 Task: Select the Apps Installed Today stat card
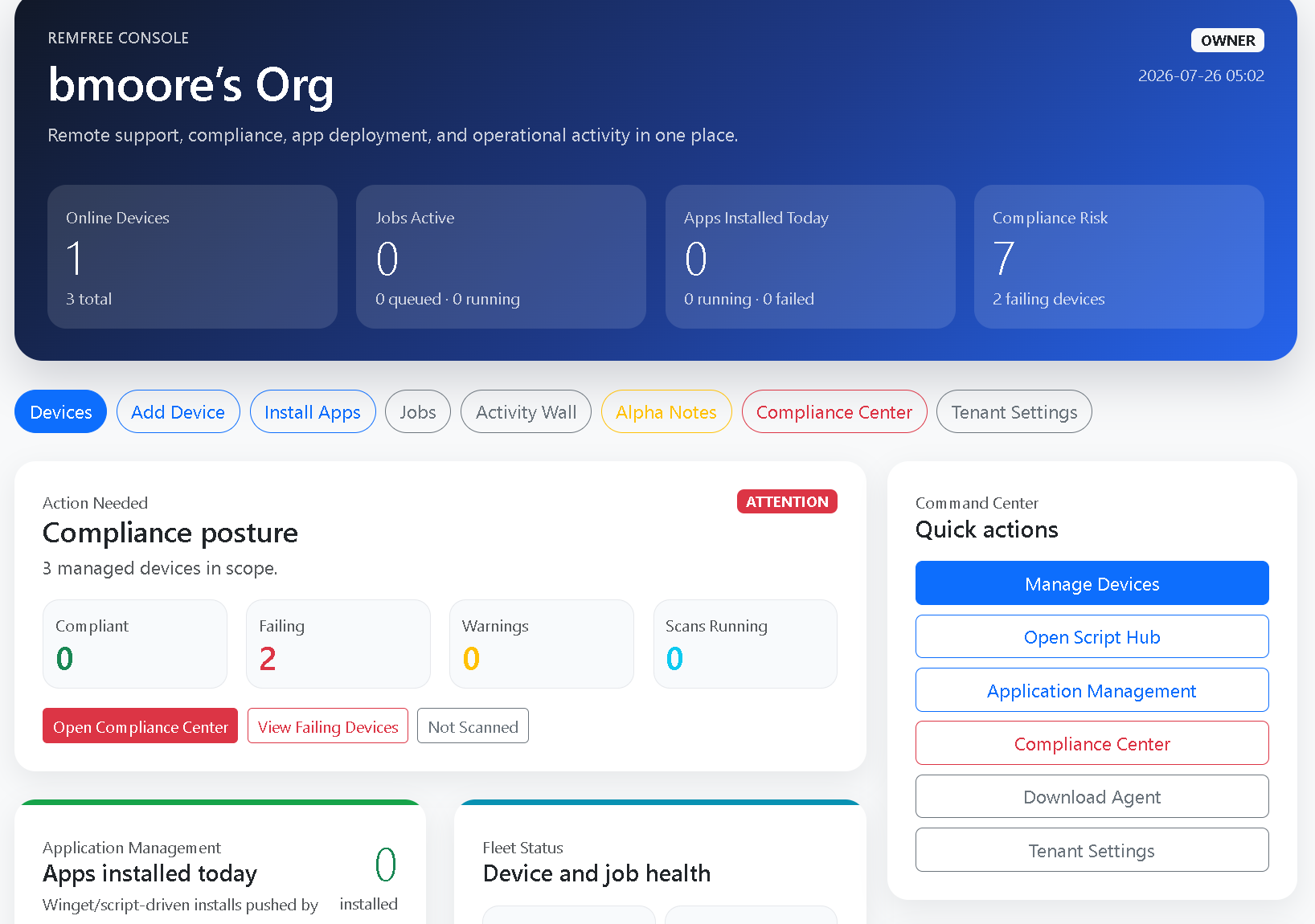point(810,256)
